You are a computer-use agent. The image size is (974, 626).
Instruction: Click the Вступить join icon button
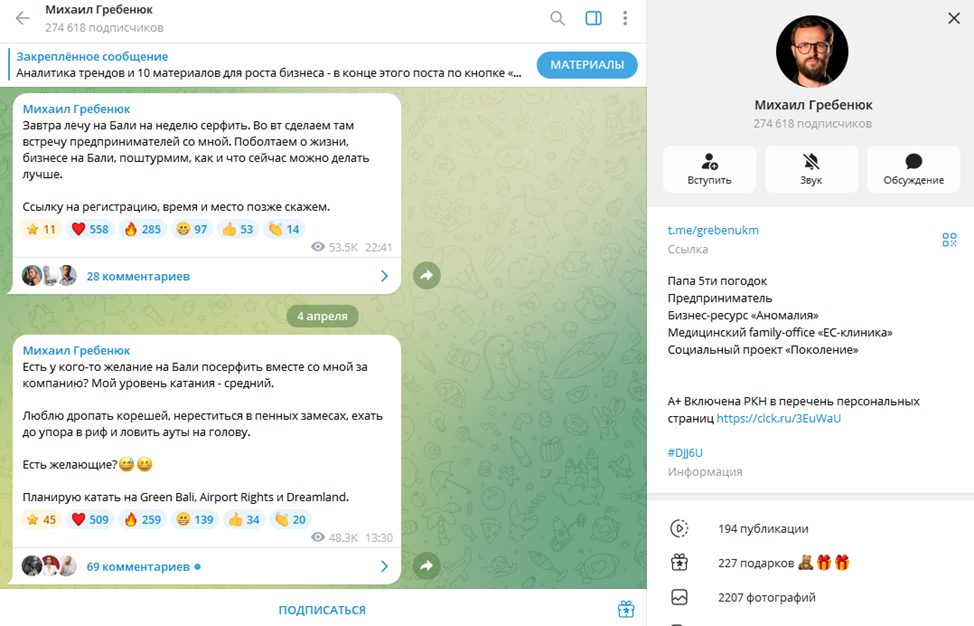point(709,169)
